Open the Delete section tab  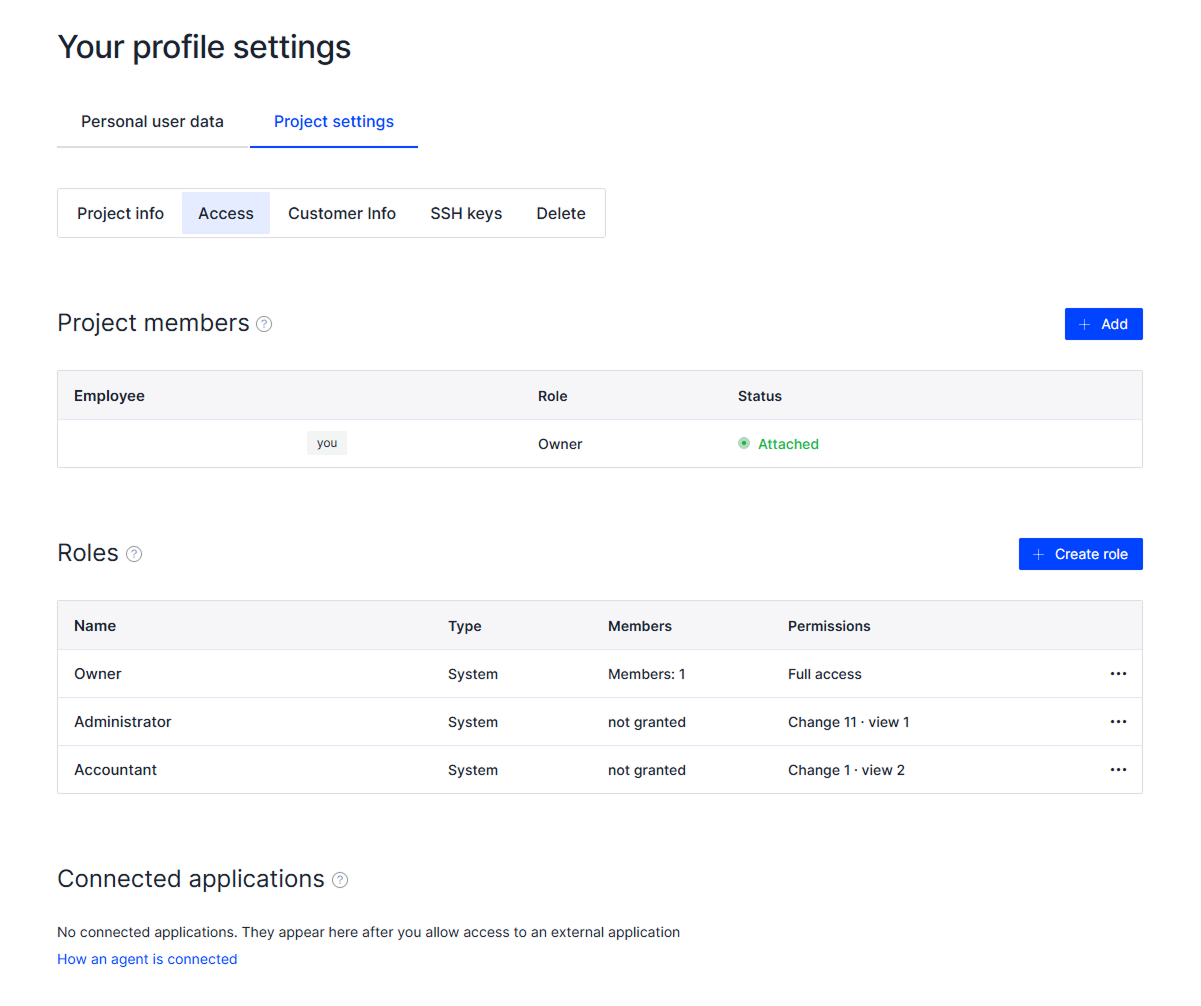561,213
